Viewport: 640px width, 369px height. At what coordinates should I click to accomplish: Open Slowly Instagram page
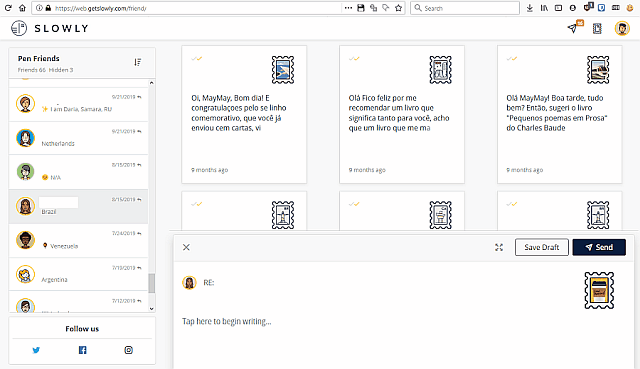click(129, 350)
